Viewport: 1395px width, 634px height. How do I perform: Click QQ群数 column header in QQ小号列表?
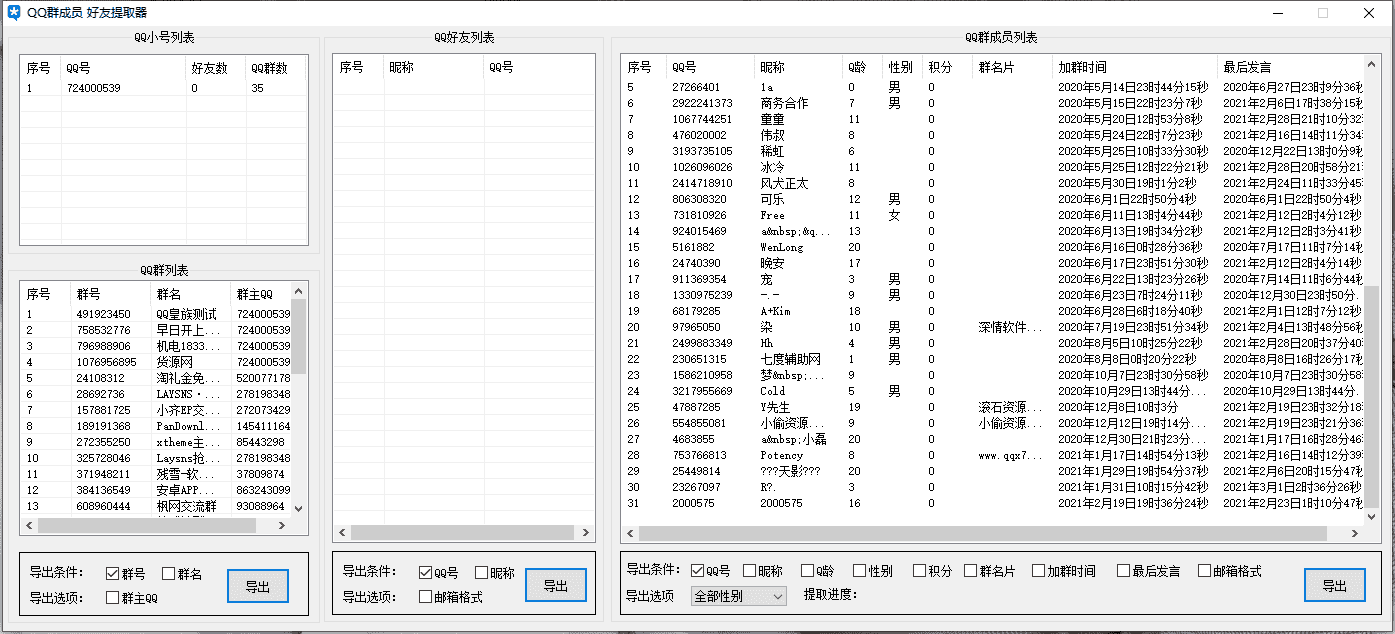pyautogui.click(x=275, y=68)
